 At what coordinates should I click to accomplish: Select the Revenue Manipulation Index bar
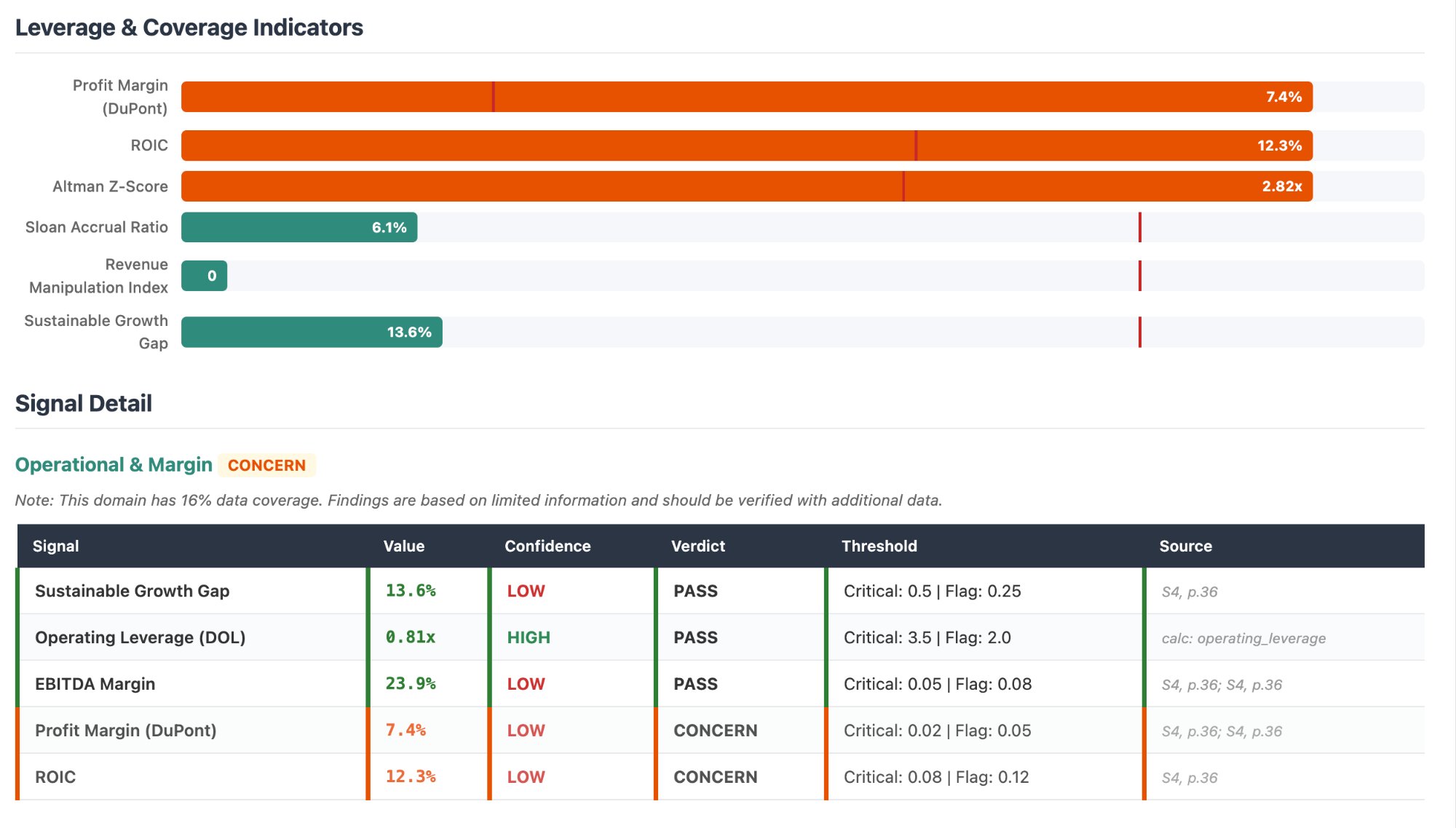(204, 275)
